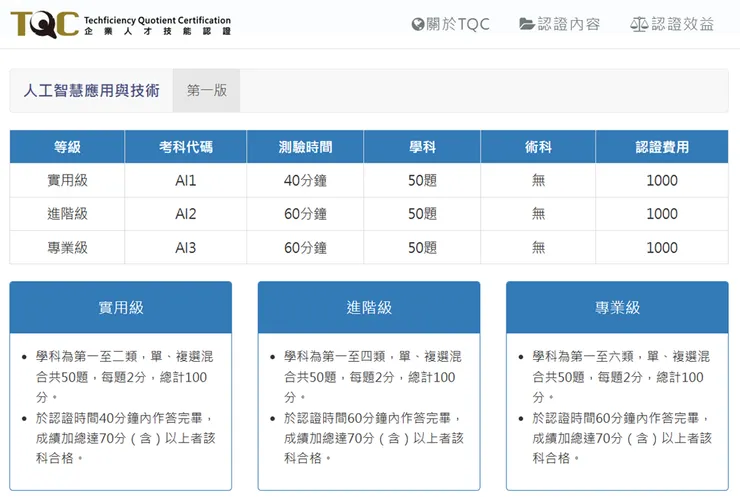Click 50題 in the AI2 row
740x497 pixels.
pos(422,214)
